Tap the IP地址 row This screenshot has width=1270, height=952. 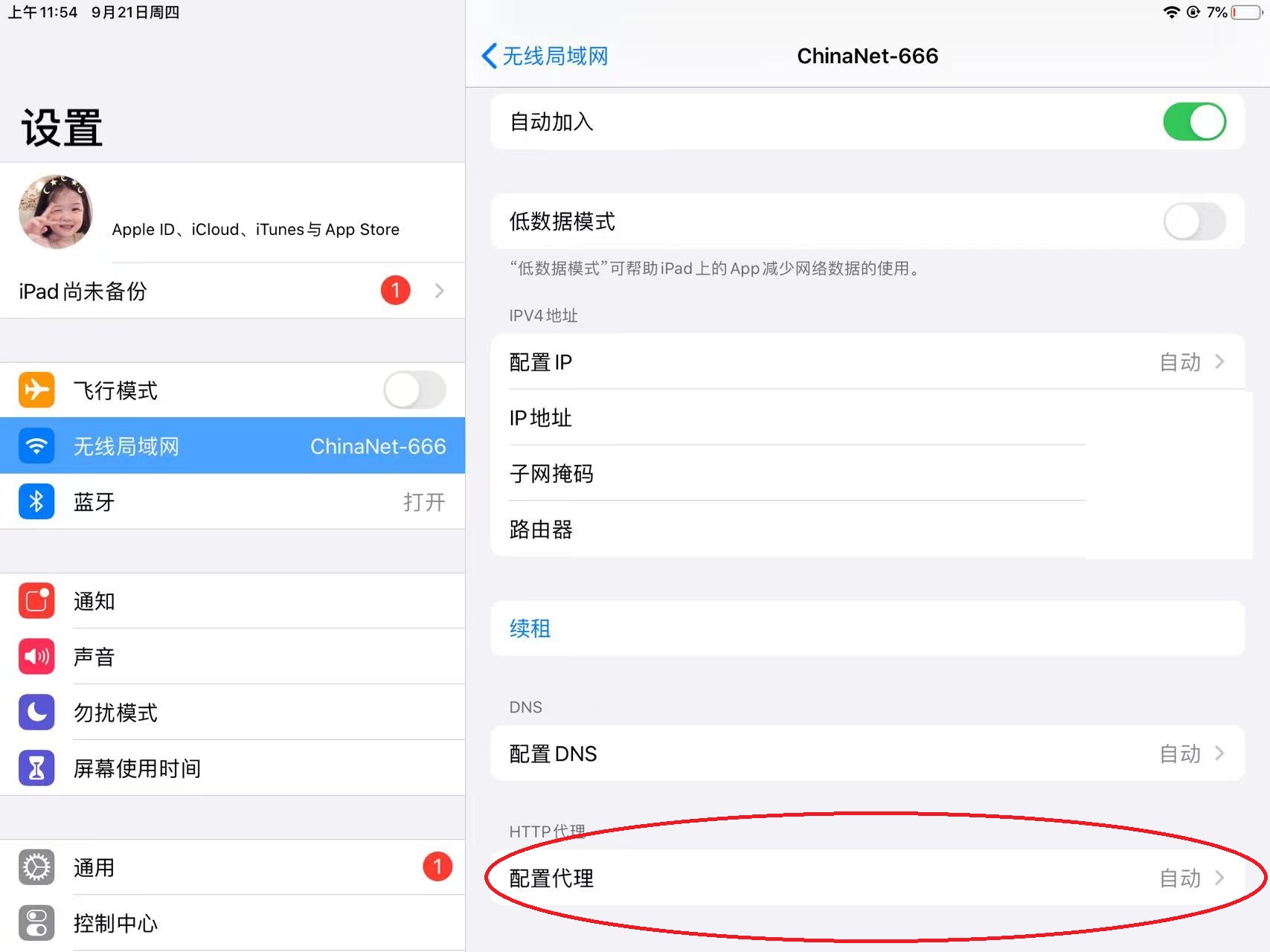click(x=867, y=418)
